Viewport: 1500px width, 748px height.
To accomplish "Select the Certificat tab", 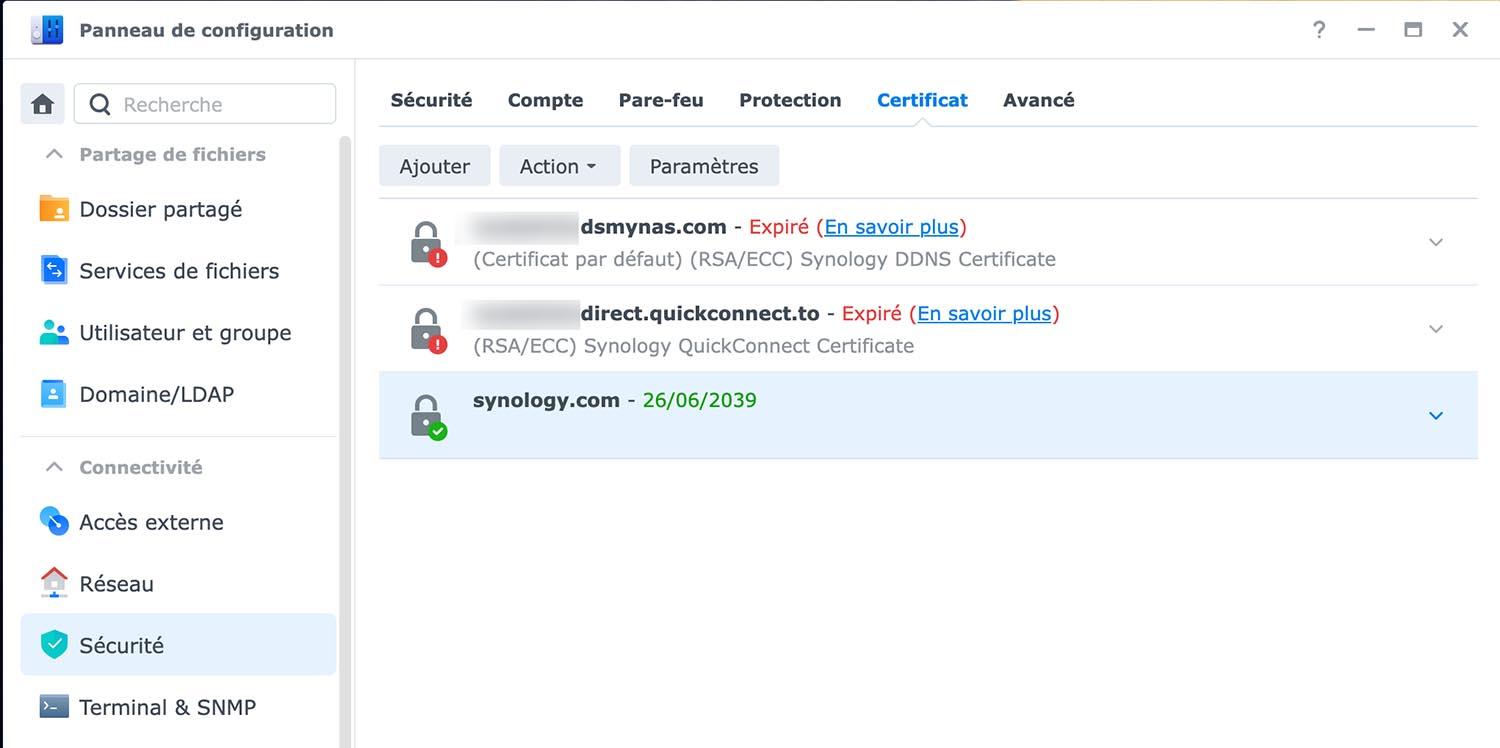I will click(x=922, y=100).
